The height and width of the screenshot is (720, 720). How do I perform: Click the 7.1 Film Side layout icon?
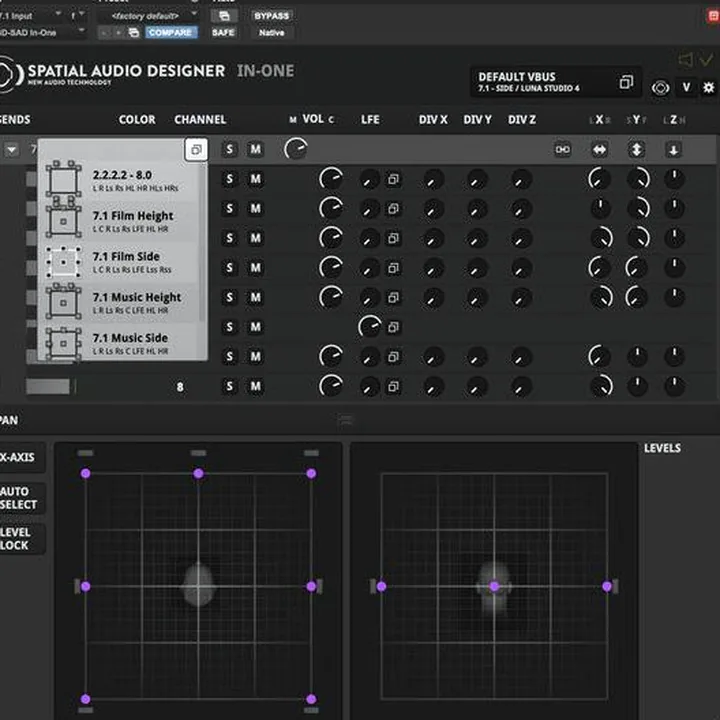pyautogui.click(x=63, y=262)
